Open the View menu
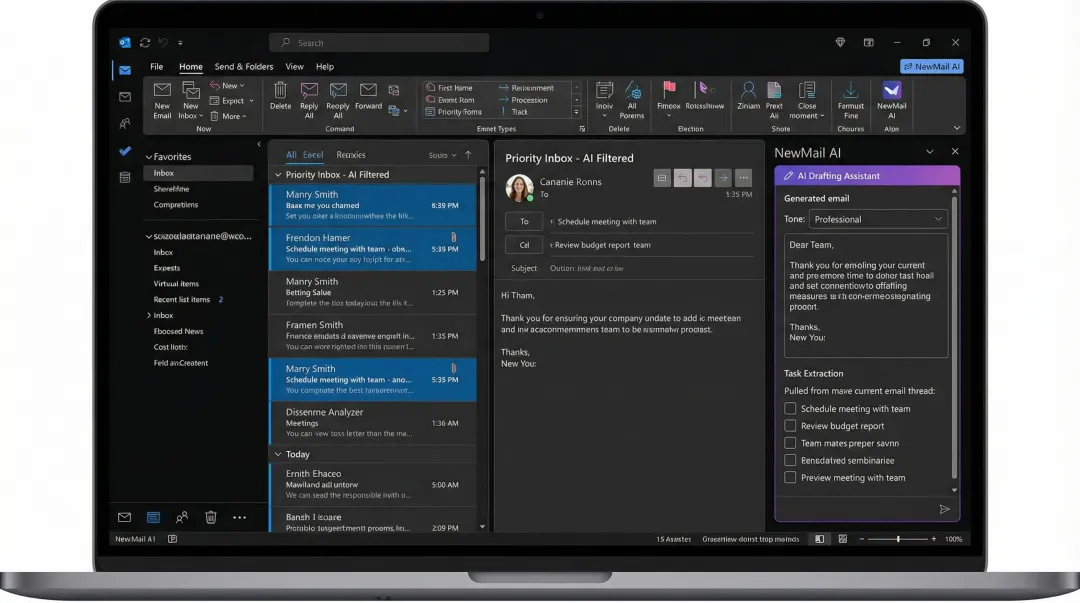 click(294, 66)
